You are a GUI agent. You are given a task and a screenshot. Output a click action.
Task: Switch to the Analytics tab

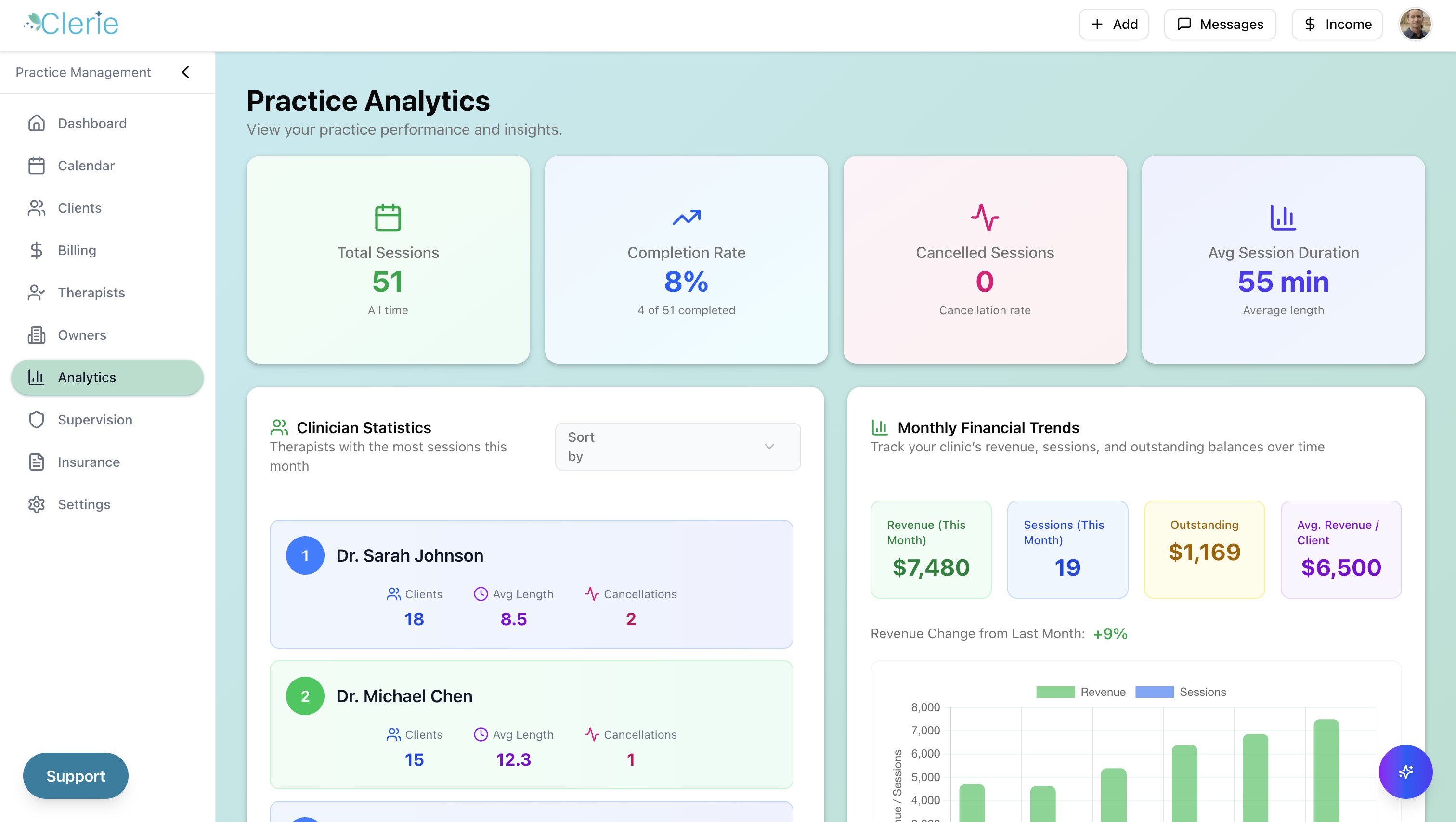pos(87,377)
